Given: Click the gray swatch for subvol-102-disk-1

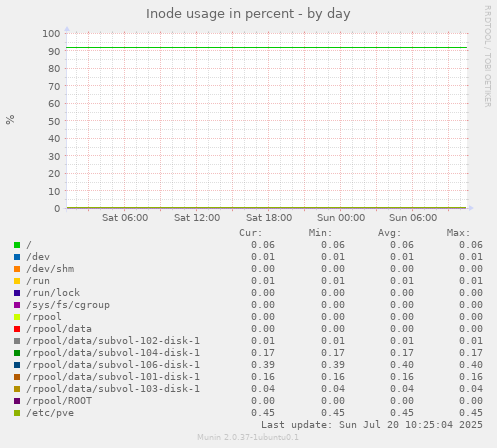Looking at the screenshot, I should [17, 341].
